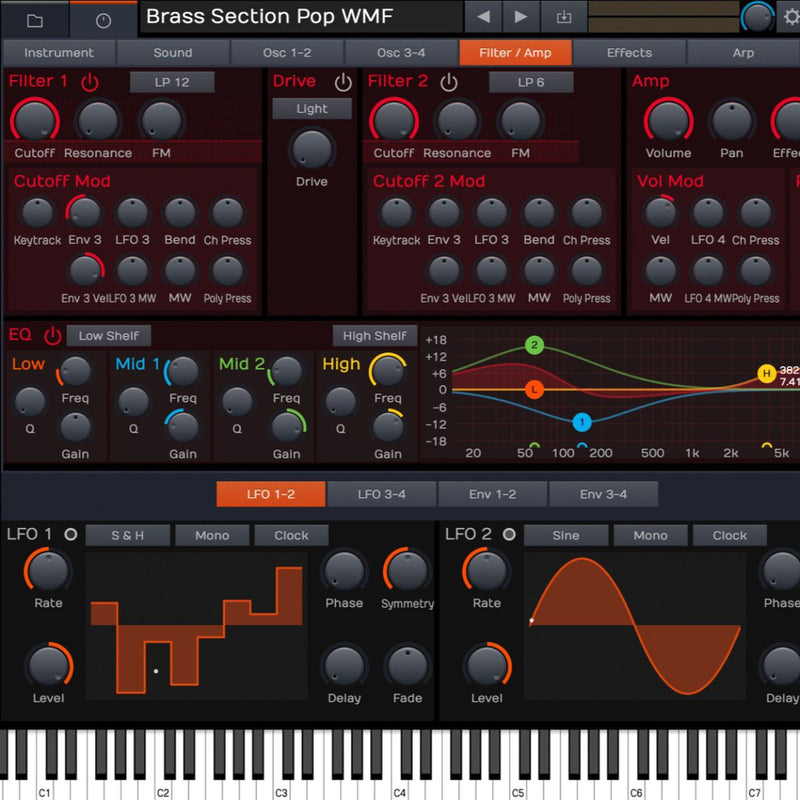
Task: Enable the Drive power button
Action: pos(343,82)
